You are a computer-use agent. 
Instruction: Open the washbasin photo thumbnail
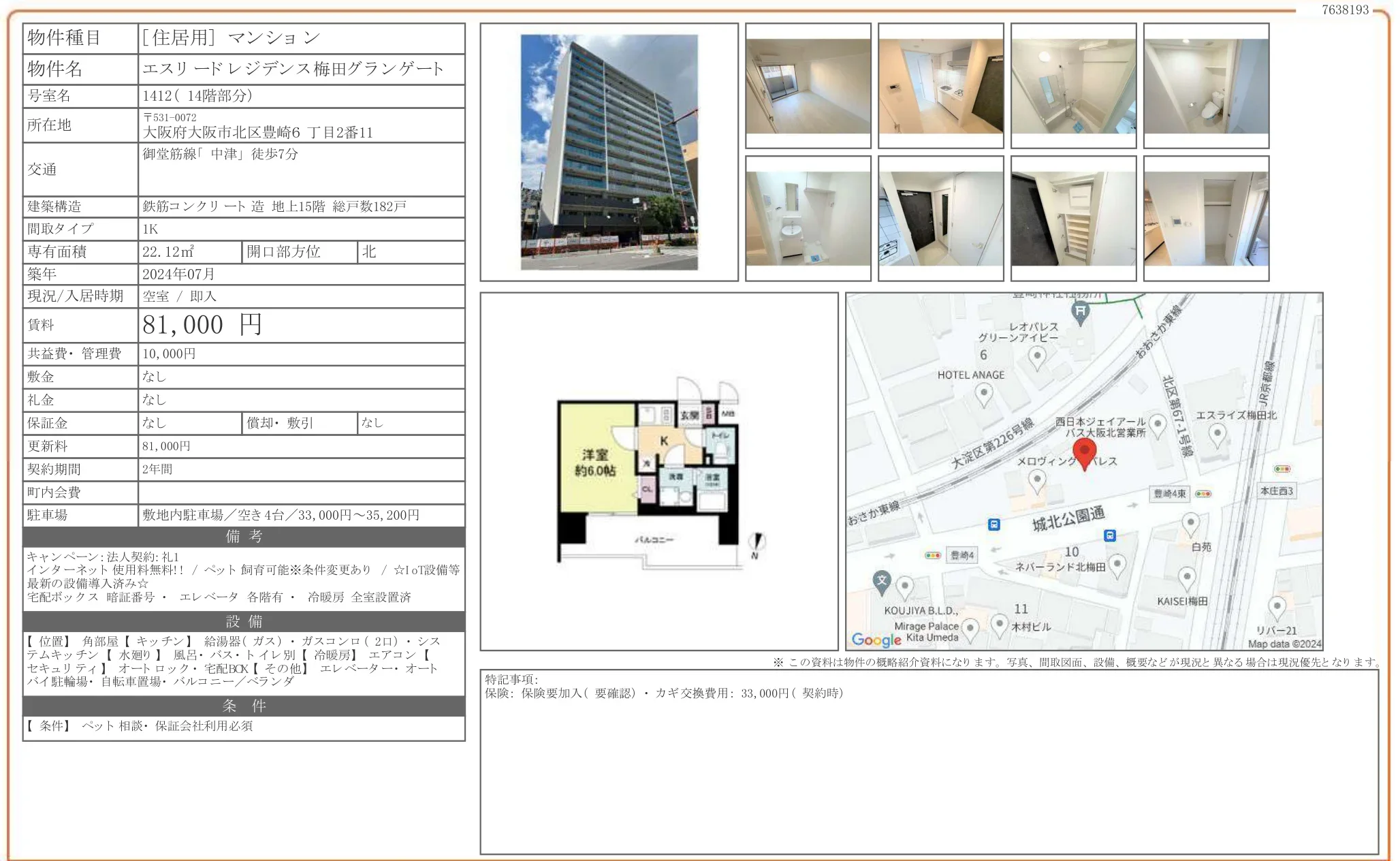pos(808,219)
